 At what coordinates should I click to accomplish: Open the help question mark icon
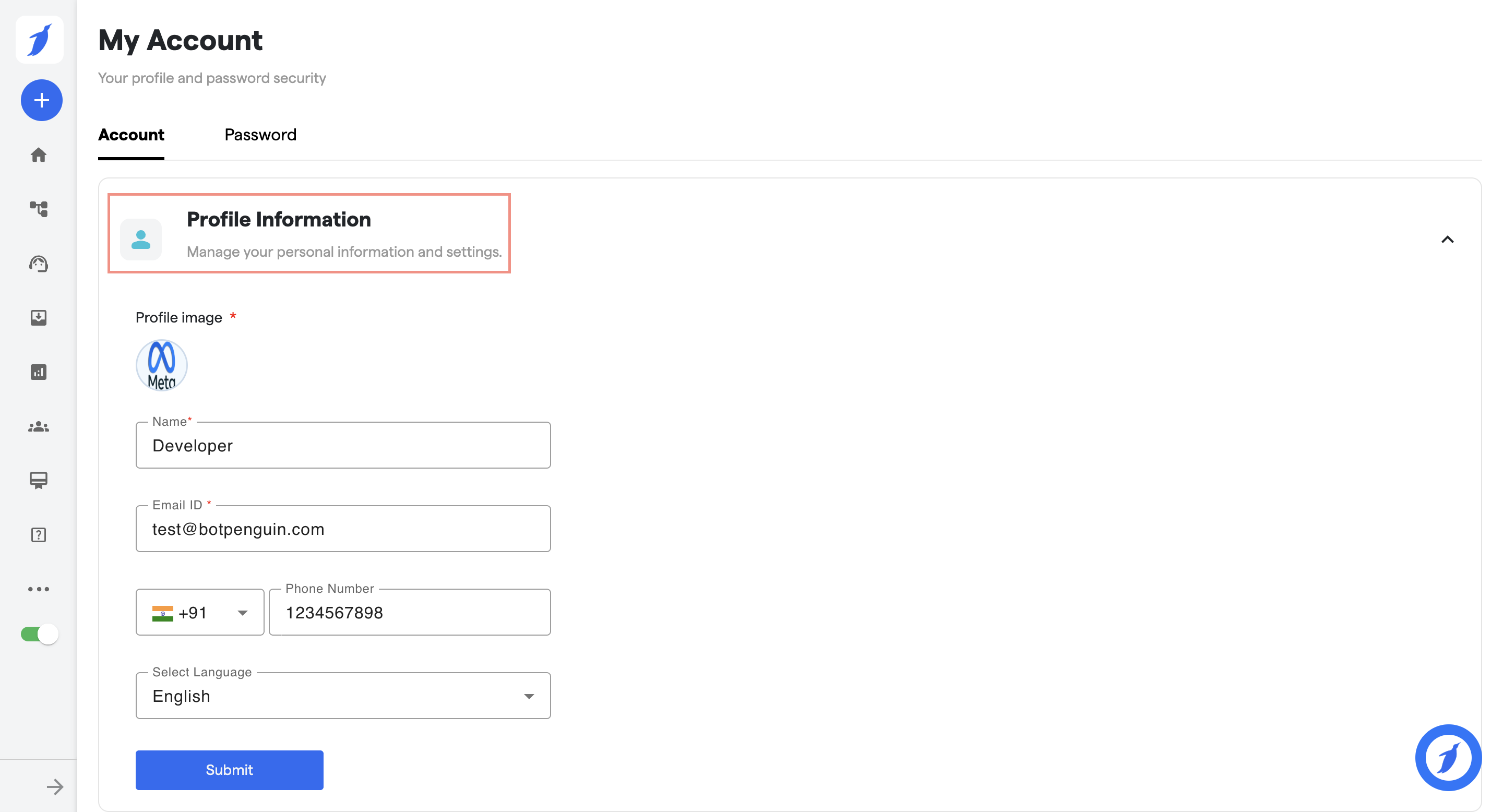click(x=39, y=535)
